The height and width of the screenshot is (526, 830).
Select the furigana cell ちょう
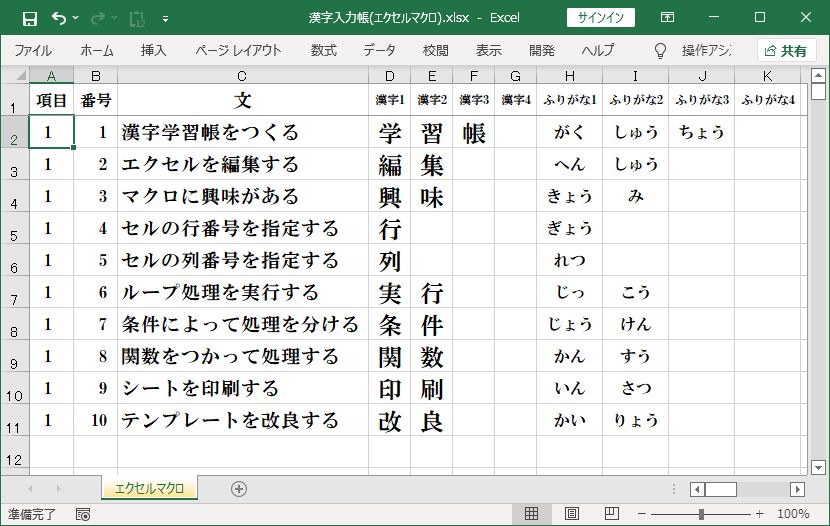coord(701,132)
